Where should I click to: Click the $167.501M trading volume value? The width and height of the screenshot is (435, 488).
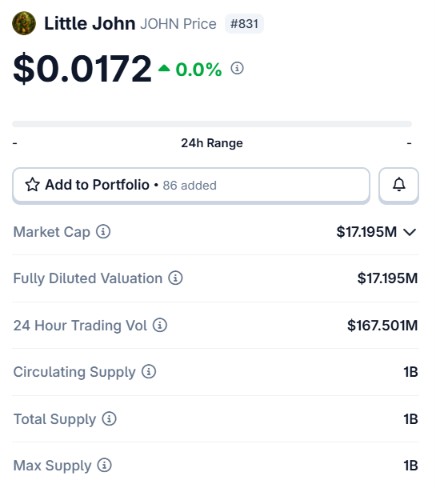click(382, 325)
